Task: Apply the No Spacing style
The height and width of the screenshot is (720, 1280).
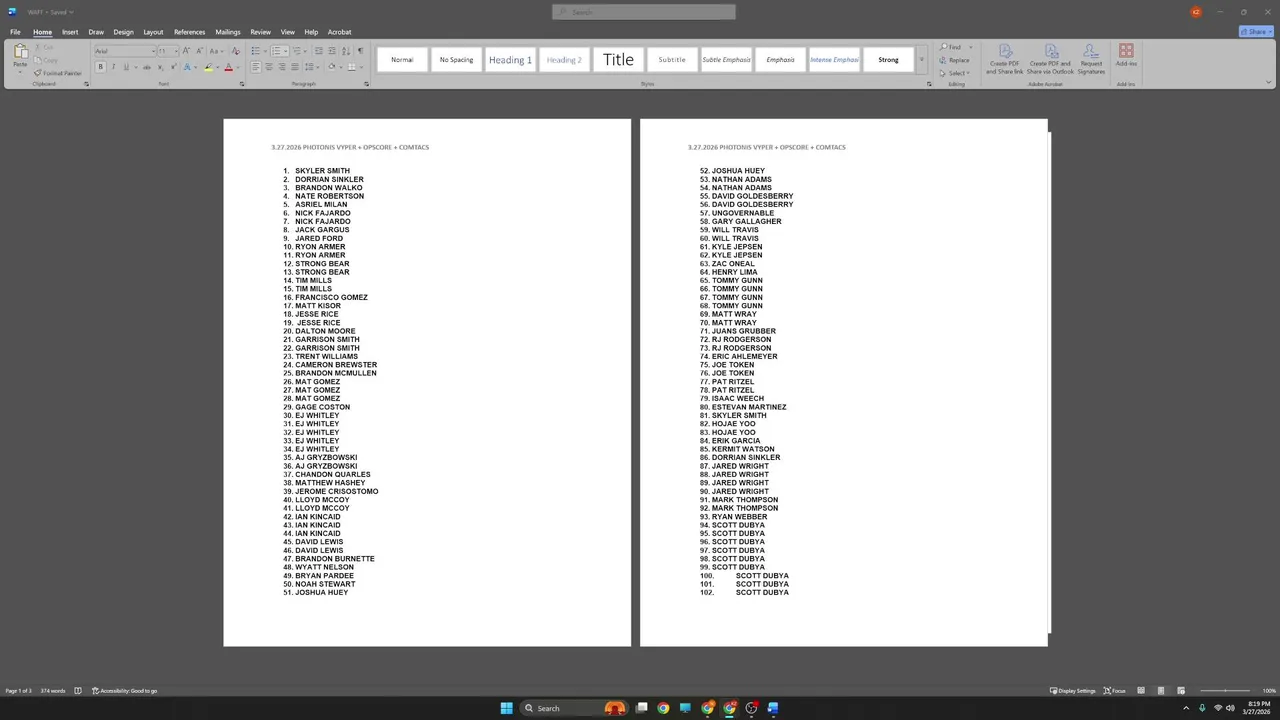Action: pos(456,60)
